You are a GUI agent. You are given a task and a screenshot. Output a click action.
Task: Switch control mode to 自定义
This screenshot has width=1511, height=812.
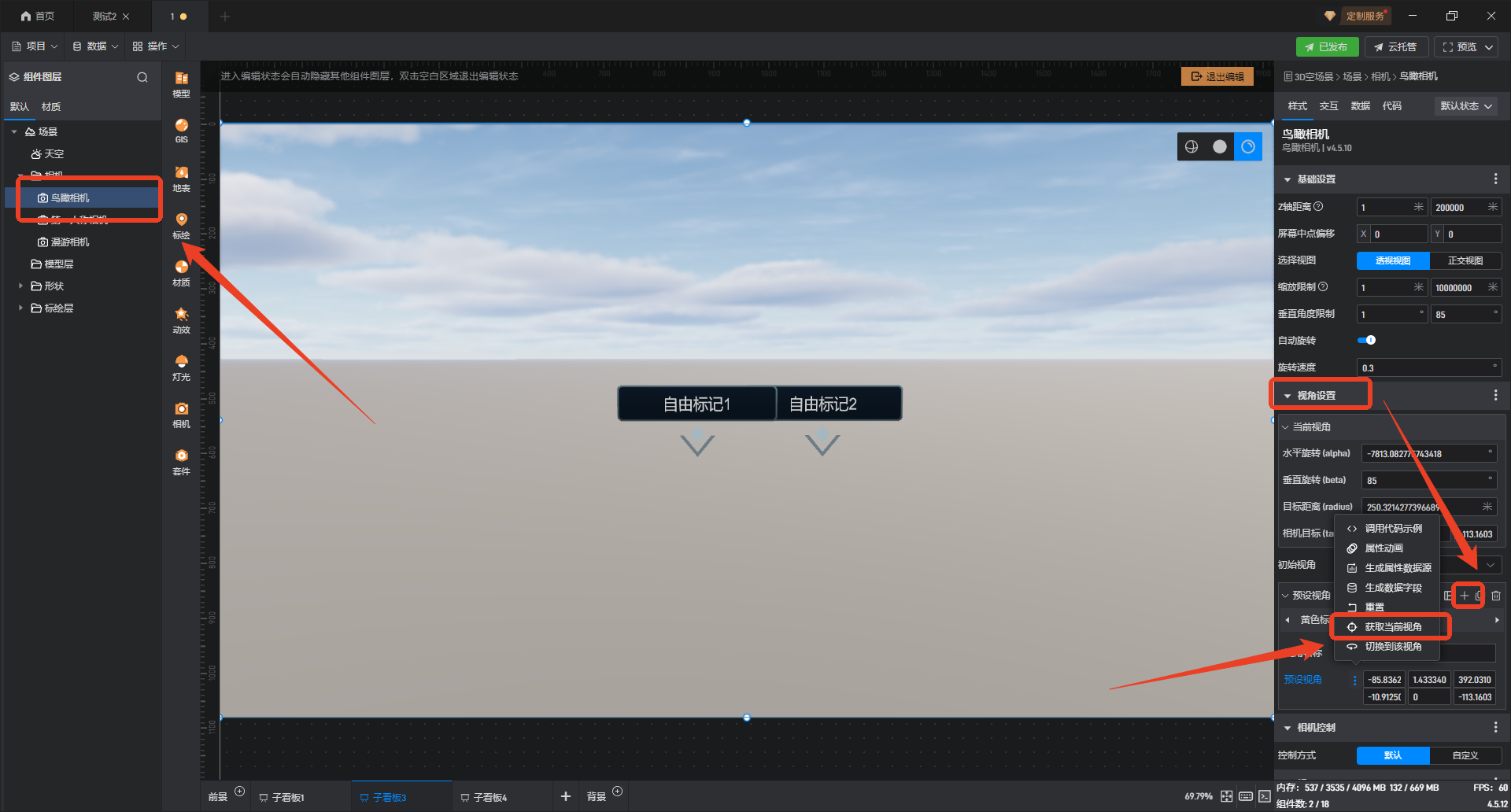click(1465, 755)
